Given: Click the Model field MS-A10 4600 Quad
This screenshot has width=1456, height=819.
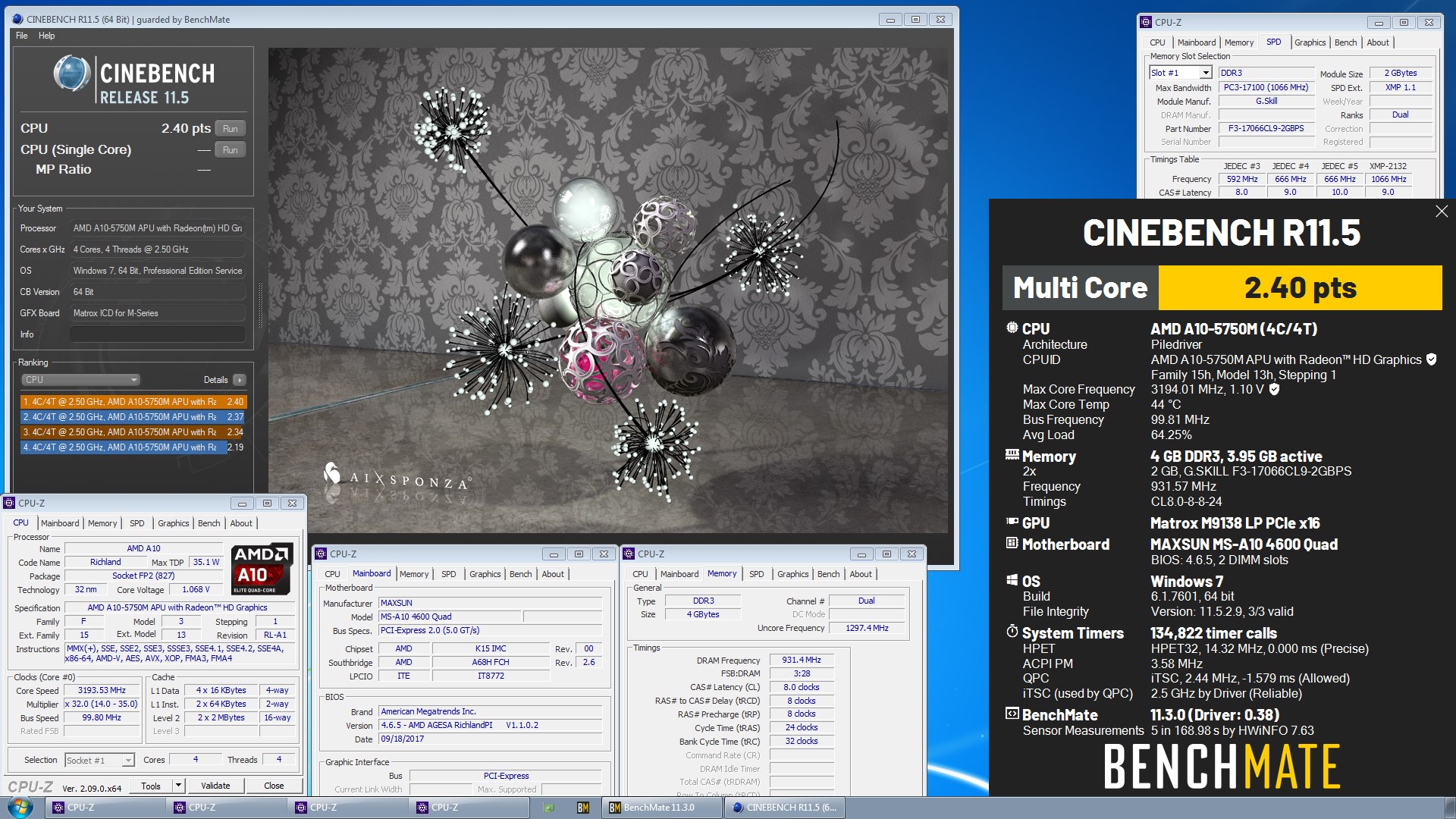Looking at the screenshot, I should [450, 617].
